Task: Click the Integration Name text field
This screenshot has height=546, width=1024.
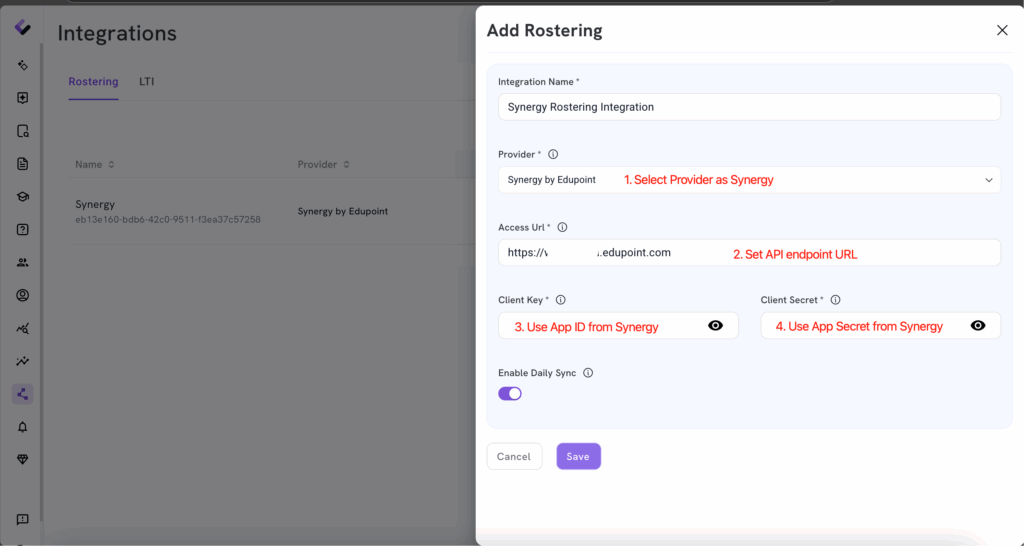Action: point(749,107)
